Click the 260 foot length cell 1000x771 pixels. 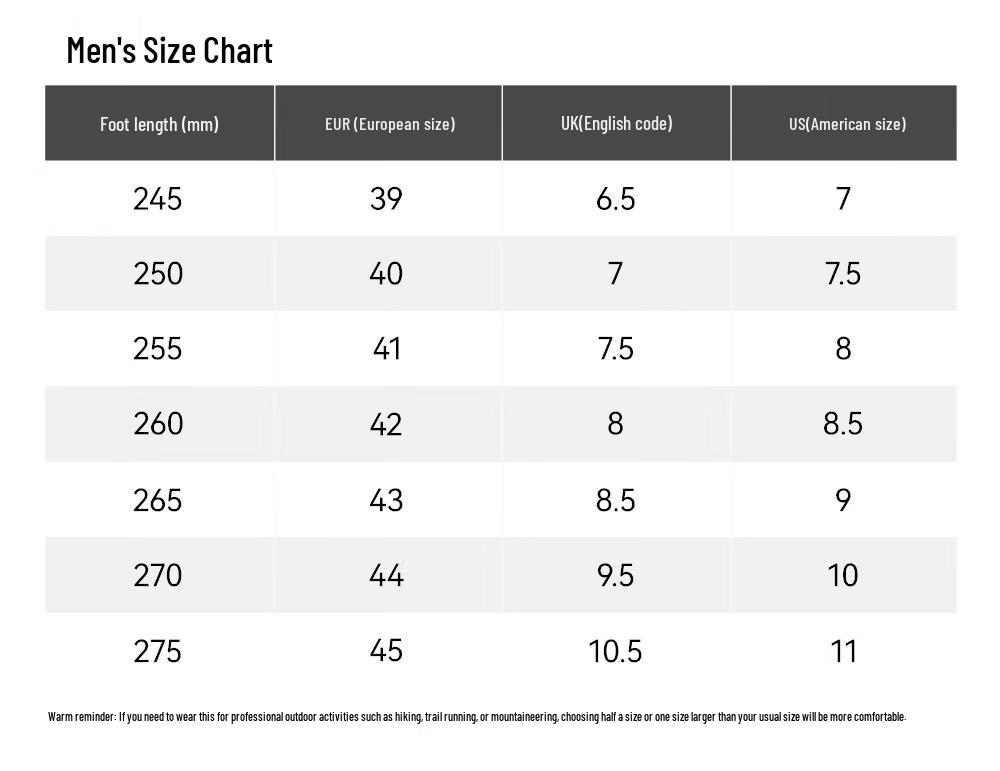(x=159, y=424)
